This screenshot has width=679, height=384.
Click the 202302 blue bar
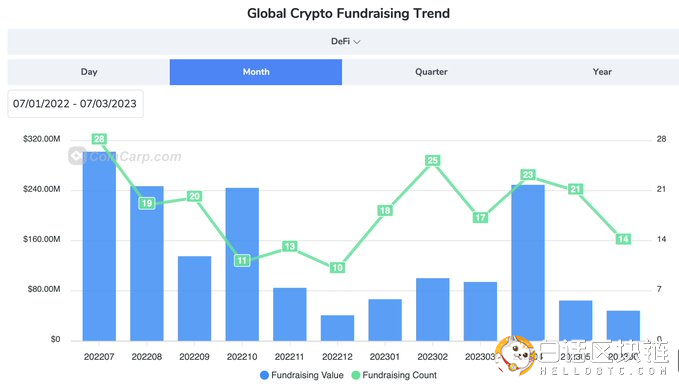[433, 309]
